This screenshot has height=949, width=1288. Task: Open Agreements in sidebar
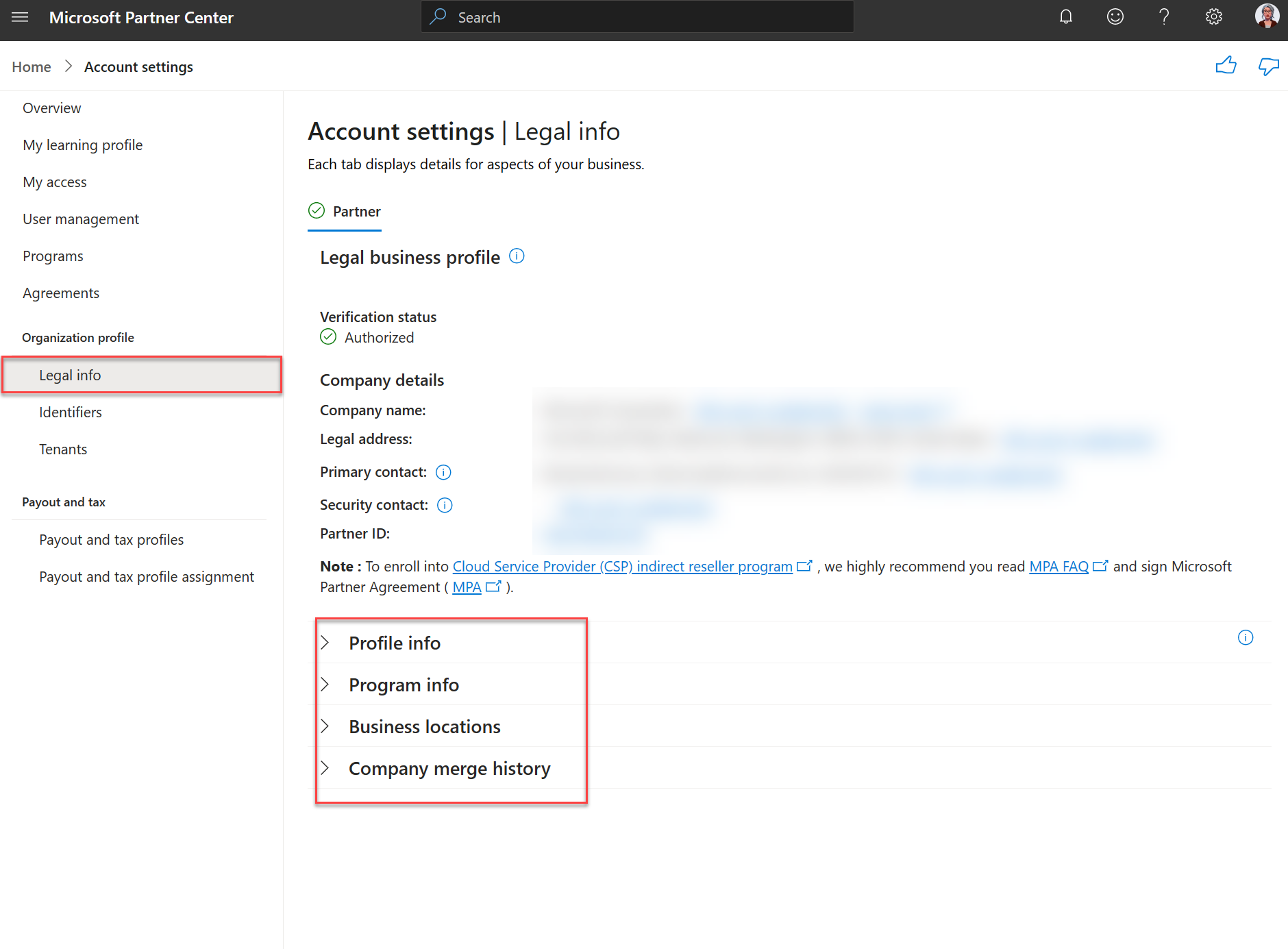coord(61,293)
